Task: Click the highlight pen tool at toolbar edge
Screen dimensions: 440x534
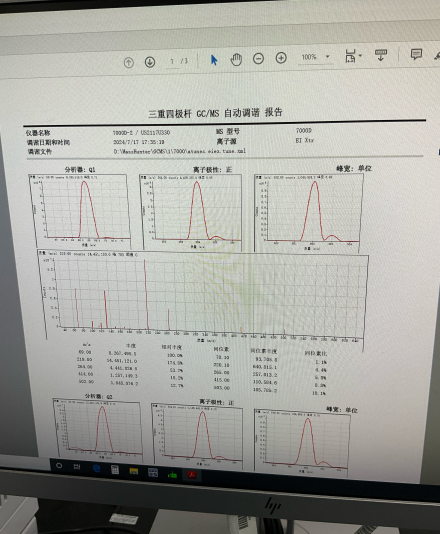Action: pos(437,55)
